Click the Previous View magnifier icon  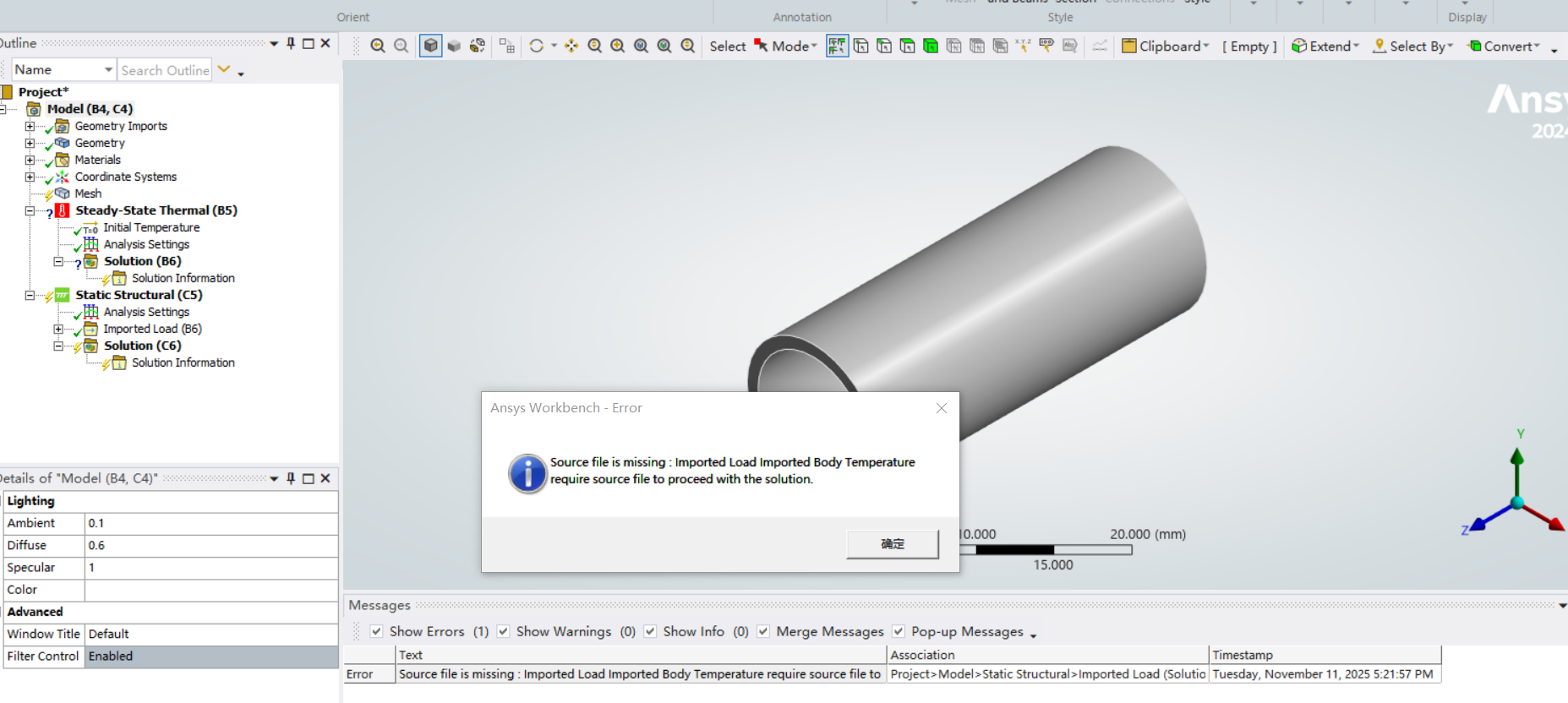click(x=378, y=46)
